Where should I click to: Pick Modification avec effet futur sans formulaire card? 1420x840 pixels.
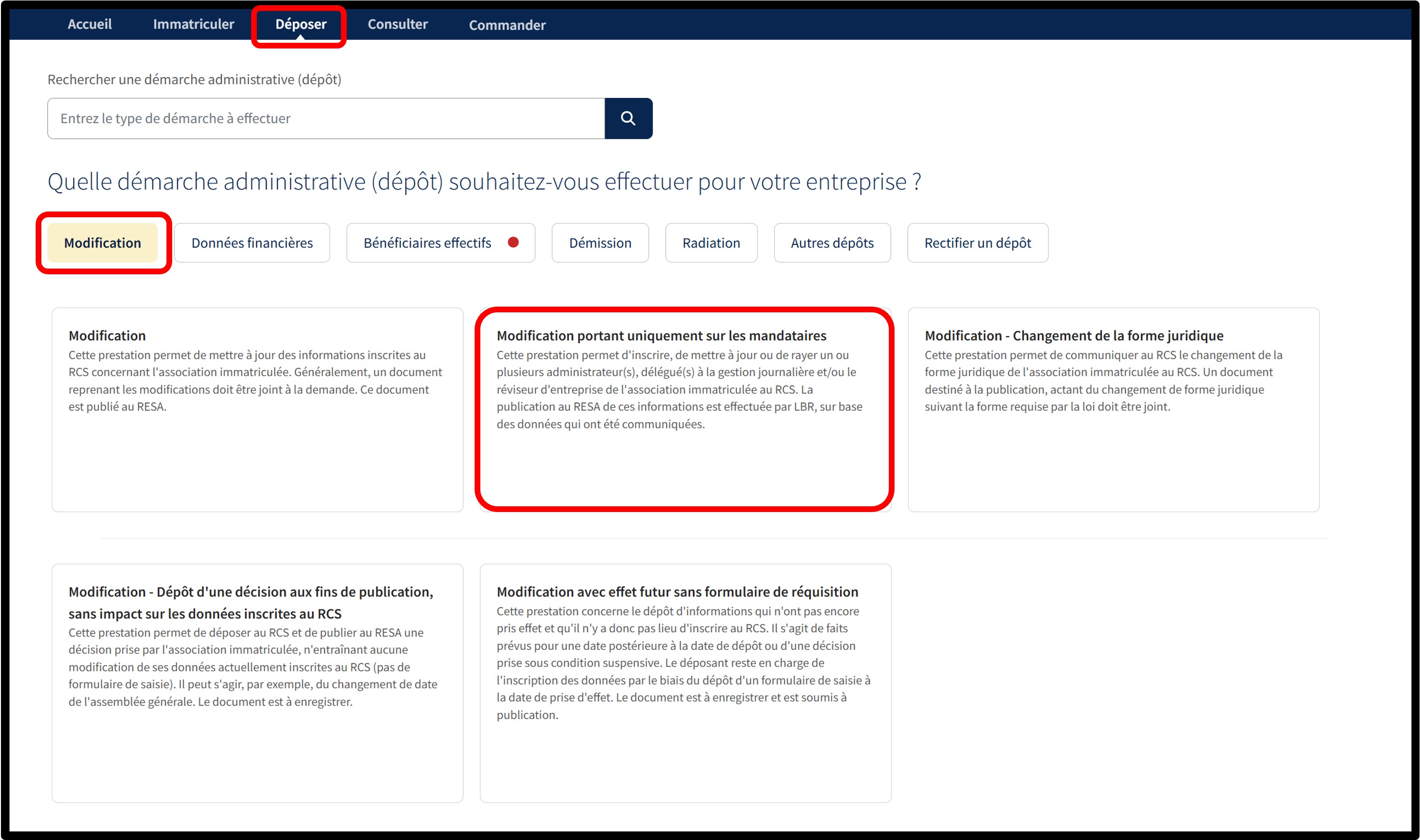pyautogui.click(x=685, y=682)
